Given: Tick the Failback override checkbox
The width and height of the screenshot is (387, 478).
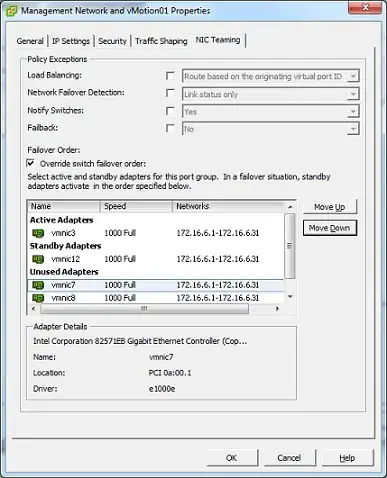Looking at the screenshot, I should click(x=170, y=128).
